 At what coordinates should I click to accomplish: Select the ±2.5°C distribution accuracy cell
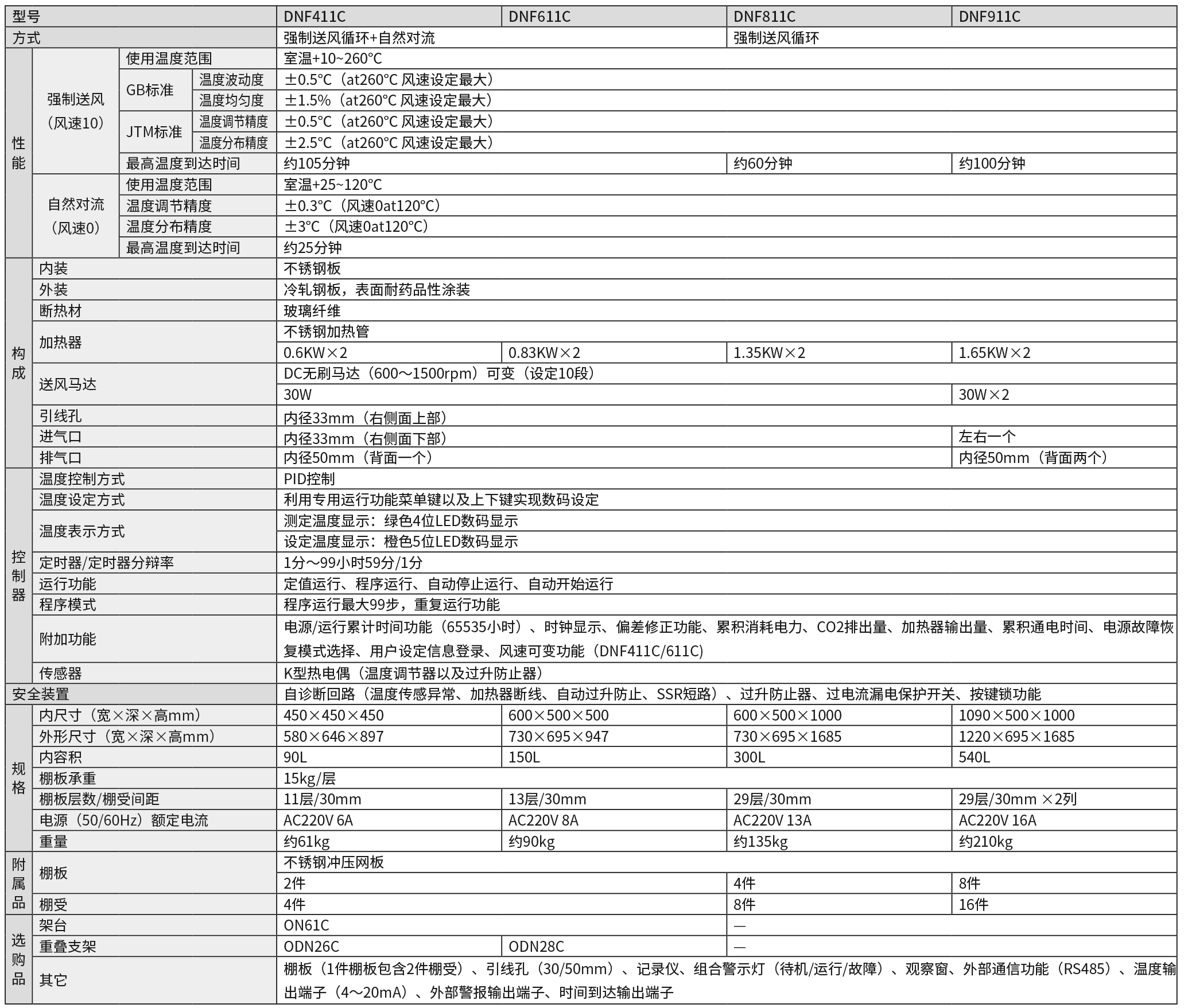point(727,142)
